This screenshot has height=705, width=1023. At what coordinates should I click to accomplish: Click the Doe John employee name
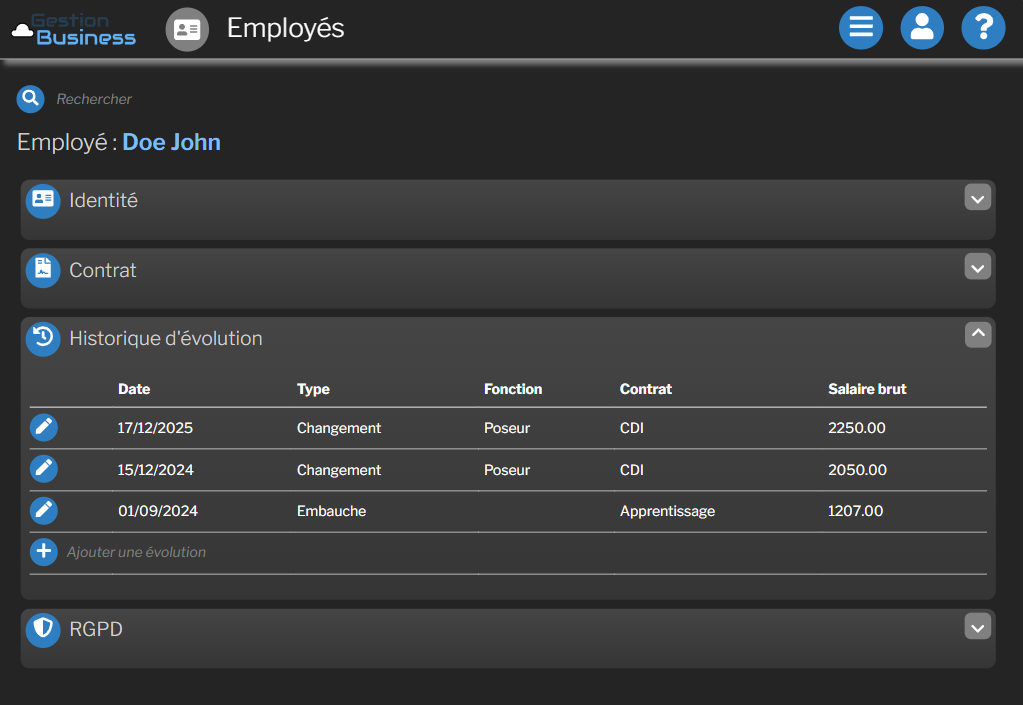(x=171, y=142)
